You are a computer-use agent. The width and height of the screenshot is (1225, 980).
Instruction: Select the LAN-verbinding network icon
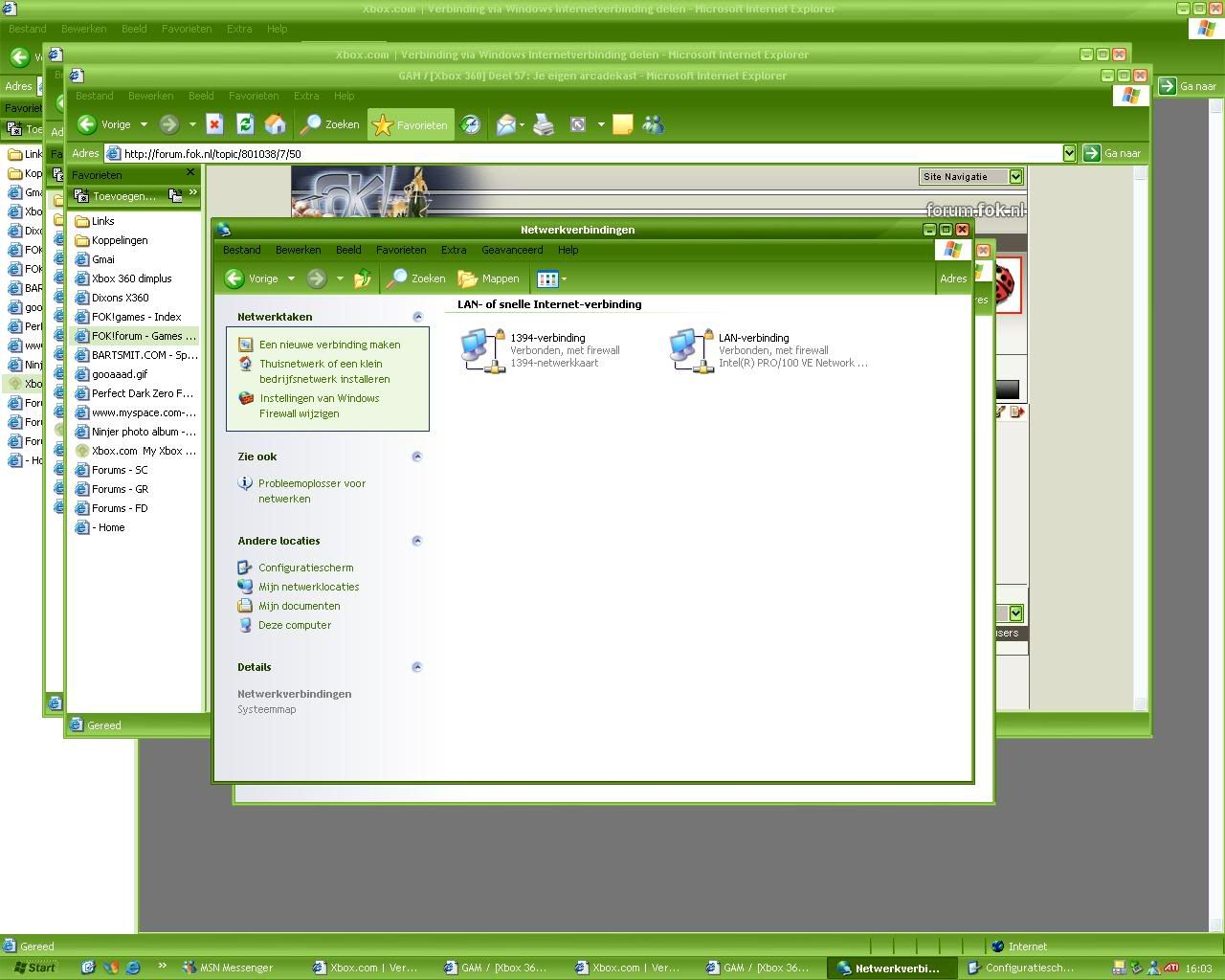(x=769, y=349)
